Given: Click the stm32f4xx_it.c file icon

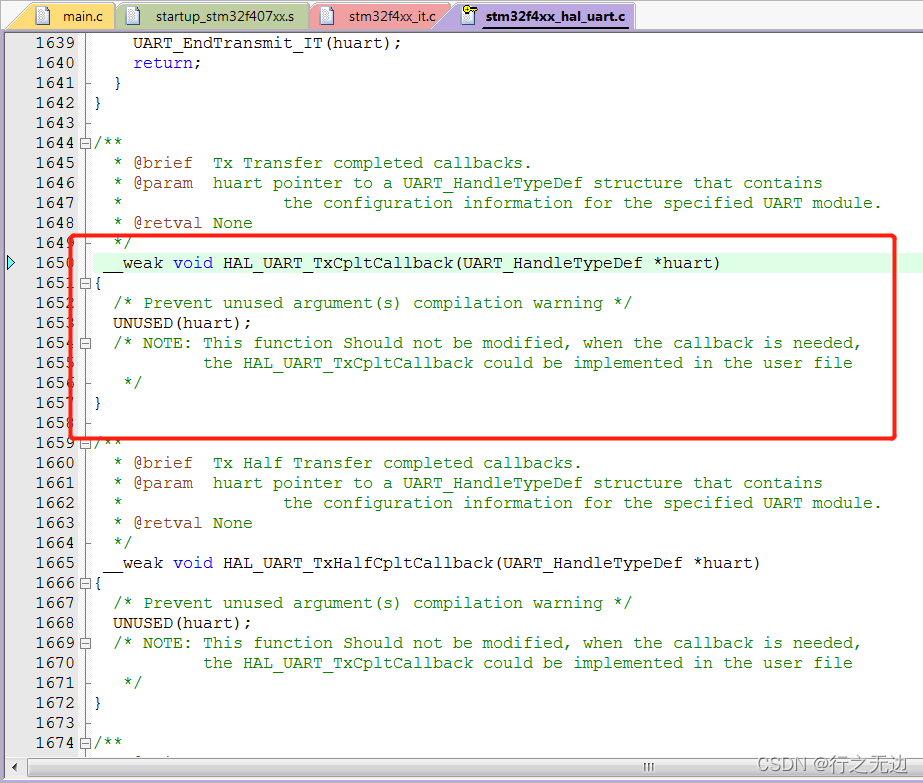Looking at the screenshot, I should pyautogui.click(x=327, y=16).
